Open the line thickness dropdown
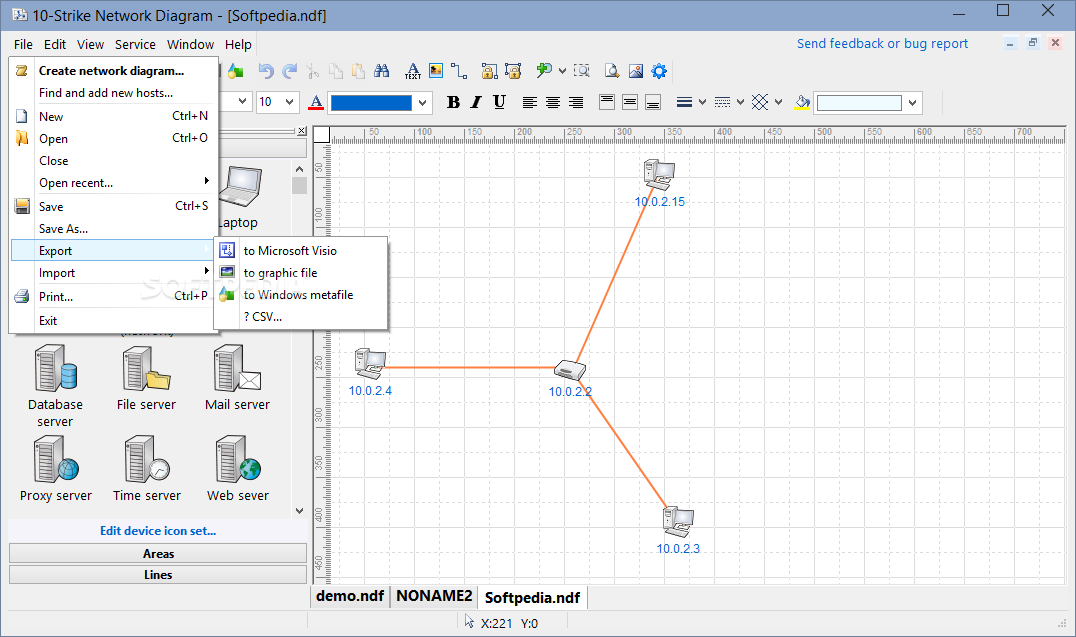Screen dimensions: 1076x637 tap(702, 102)
